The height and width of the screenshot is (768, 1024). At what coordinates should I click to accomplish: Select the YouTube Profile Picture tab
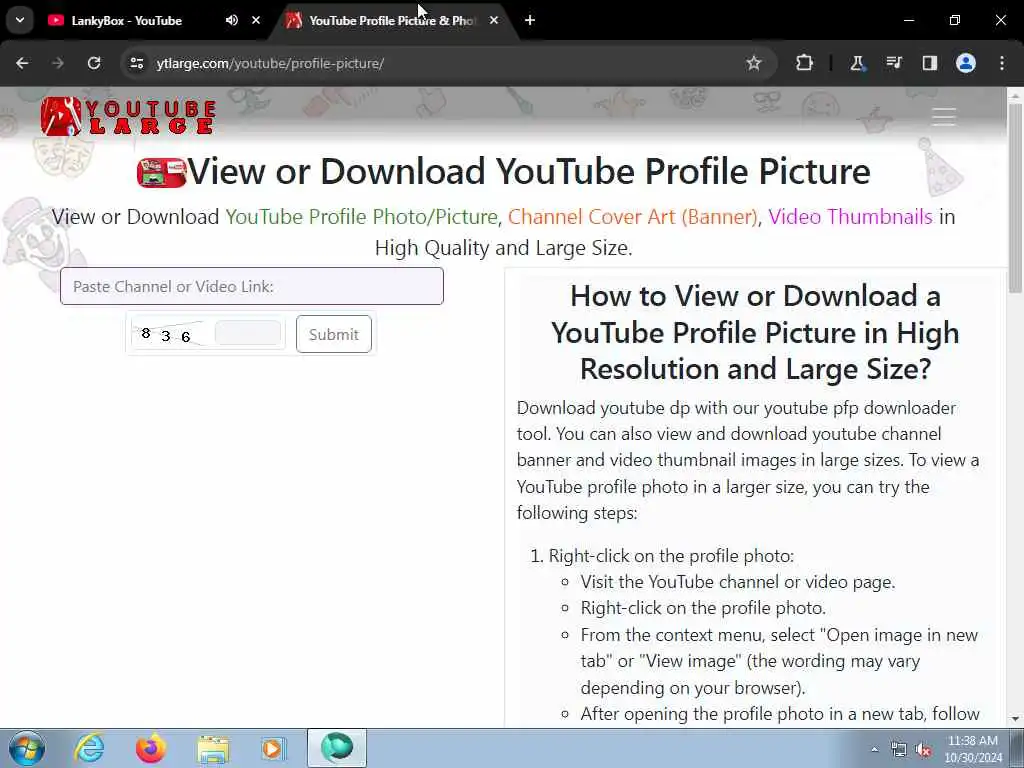pyautogui.click(x=392, y=20)
